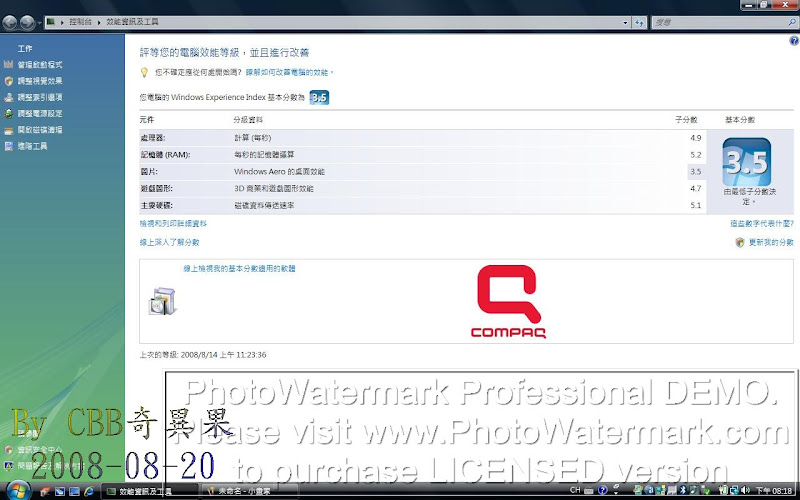Click the icon beside 進階工具
Image resolution: width=800 pixels, height=500 pixels.
pos(8,146)
